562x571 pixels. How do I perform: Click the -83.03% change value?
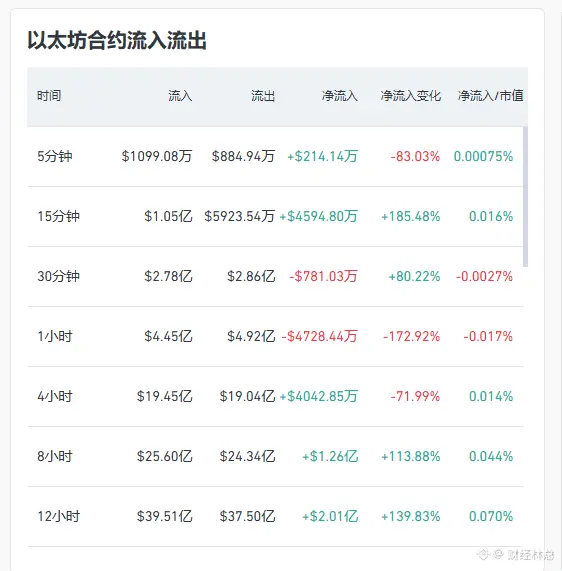415,157
